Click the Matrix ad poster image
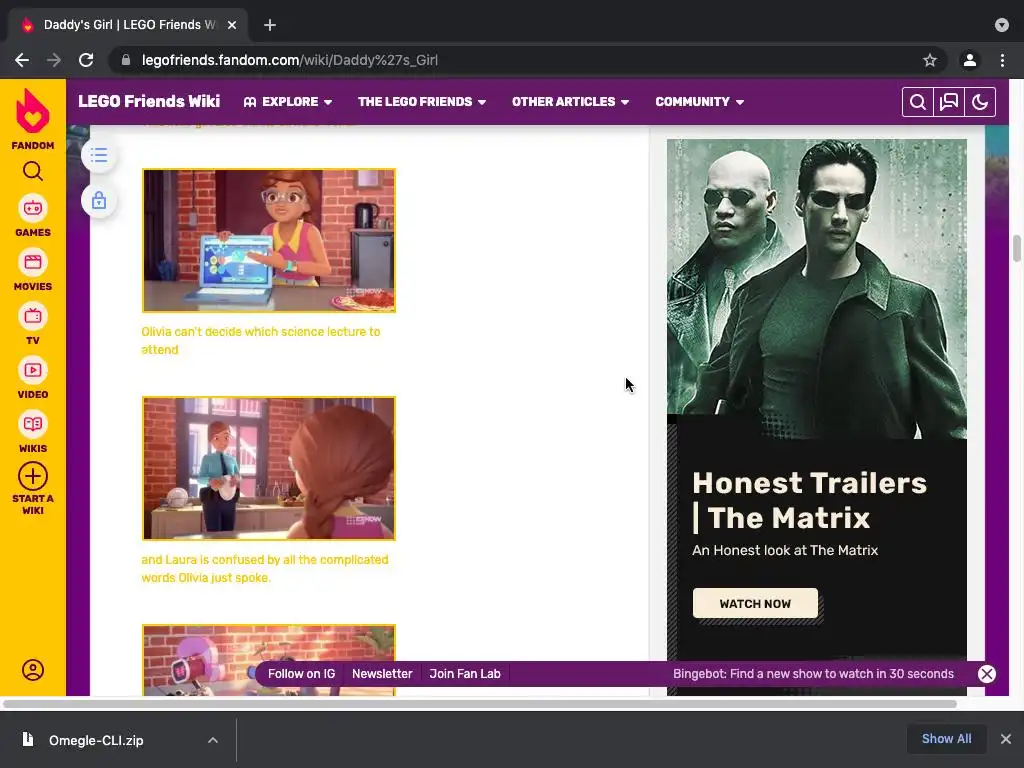 [x=816, y=289]
